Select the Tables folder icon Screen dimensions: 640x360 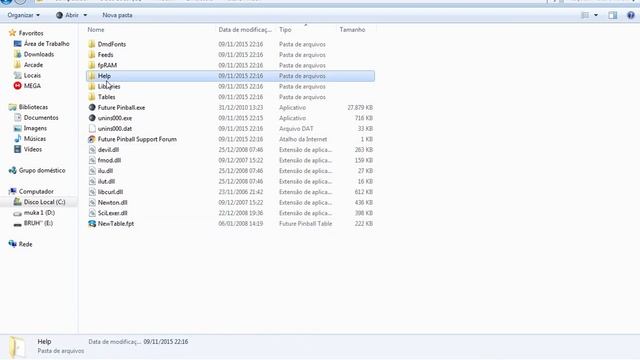click(x=92, y=97)
